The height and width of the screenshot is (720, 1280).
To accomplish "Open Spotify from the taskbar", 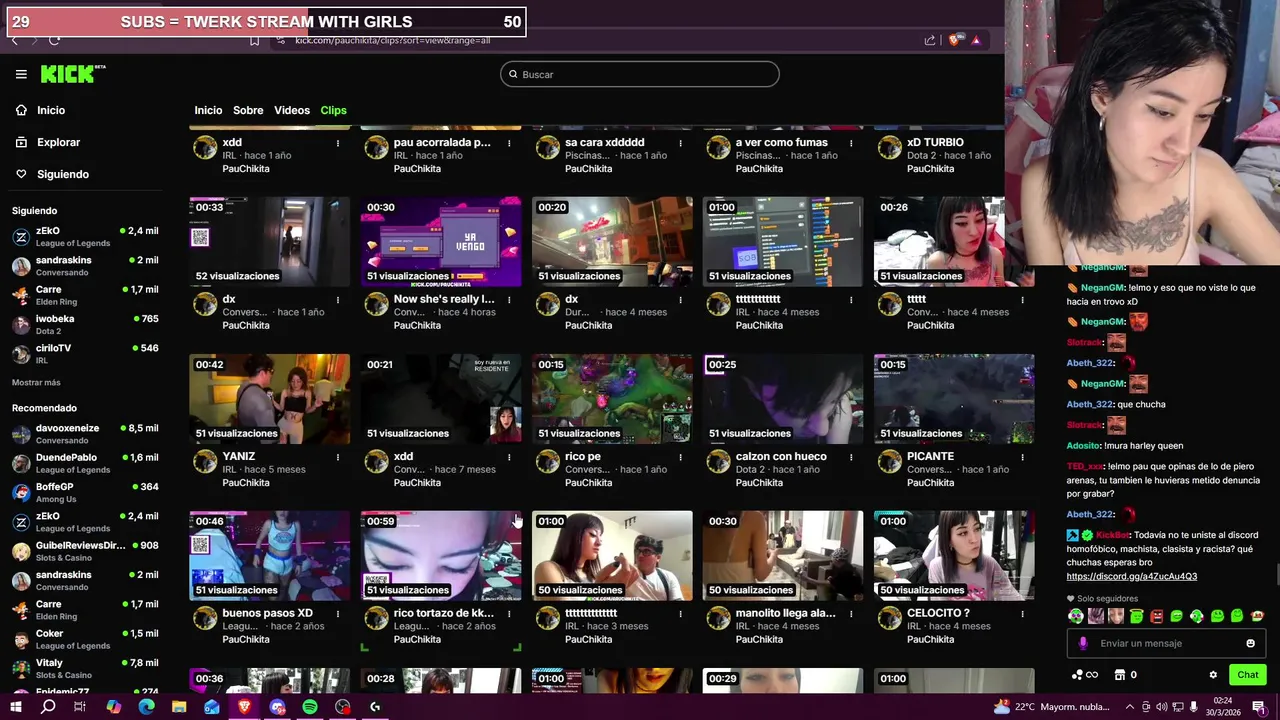I will 310,707.
